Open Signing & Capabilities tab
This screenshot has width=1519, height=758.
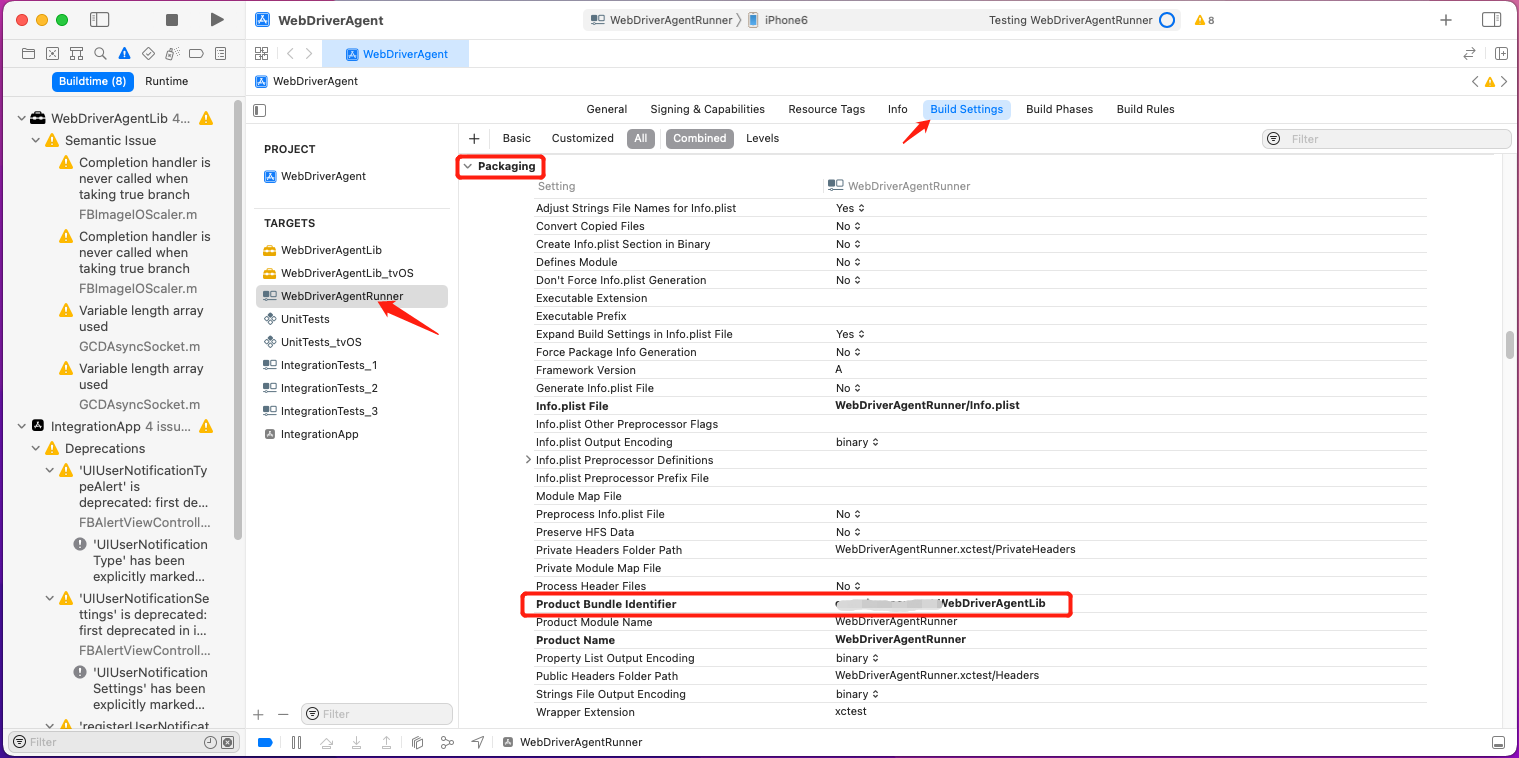click(707, 110)
